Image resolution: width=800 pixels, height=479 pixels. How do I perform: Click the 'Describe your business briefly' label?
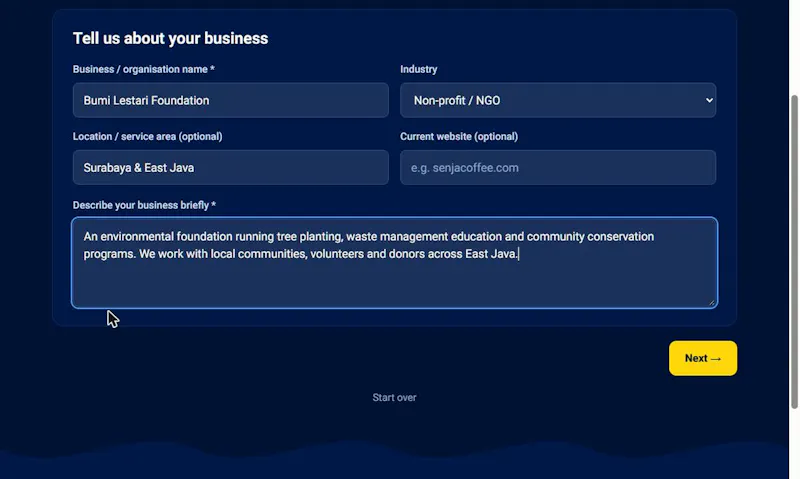point(144,205)
